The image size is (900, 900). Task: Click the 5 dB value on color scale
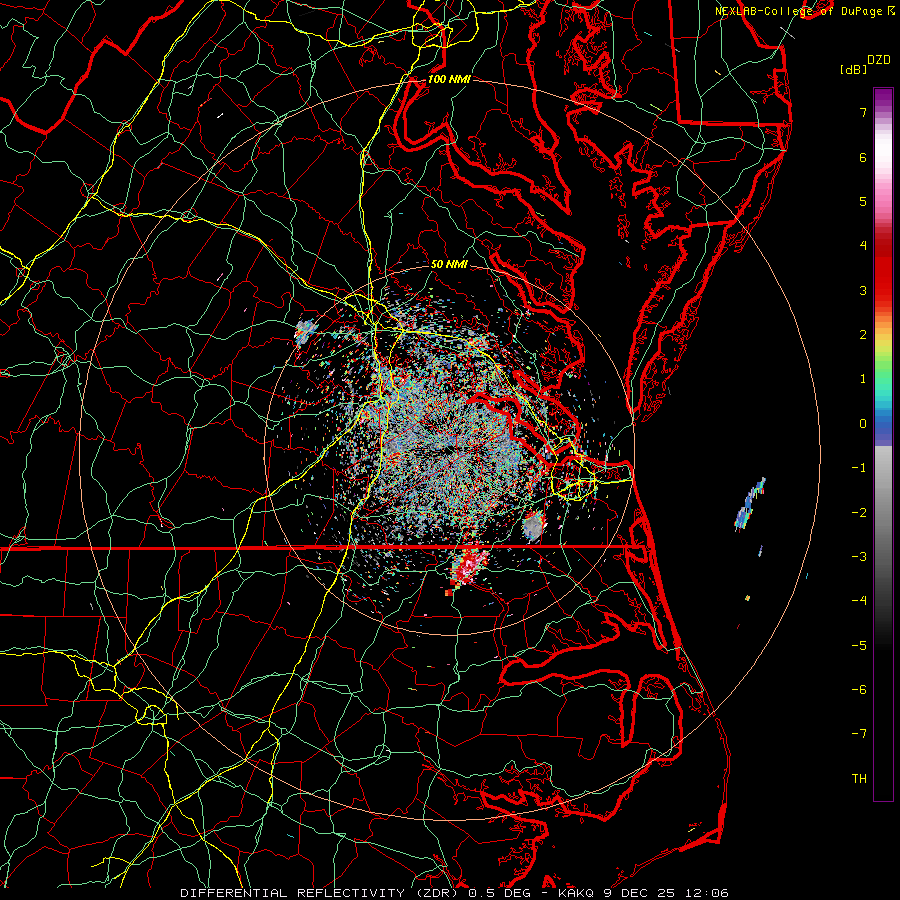click(x=863, y=201)
